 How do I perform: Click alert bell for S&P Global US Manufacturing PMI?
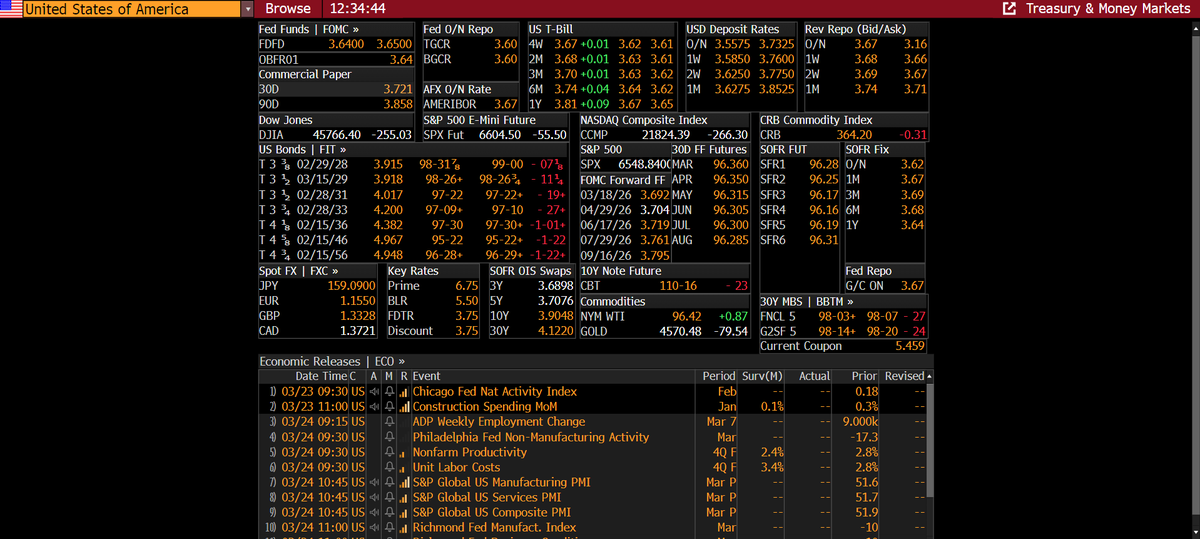(390, 482)
